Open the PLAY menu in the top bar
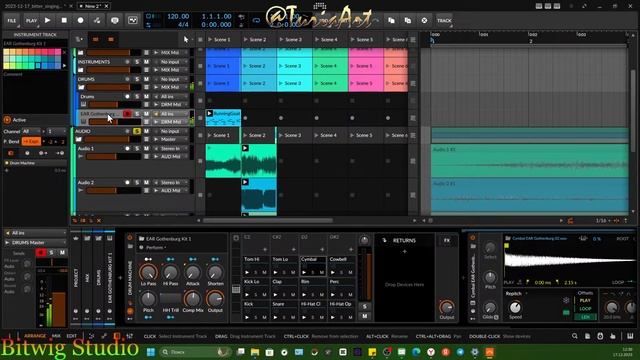The height and width of the screenshot is (360, 640). point(31,20)
